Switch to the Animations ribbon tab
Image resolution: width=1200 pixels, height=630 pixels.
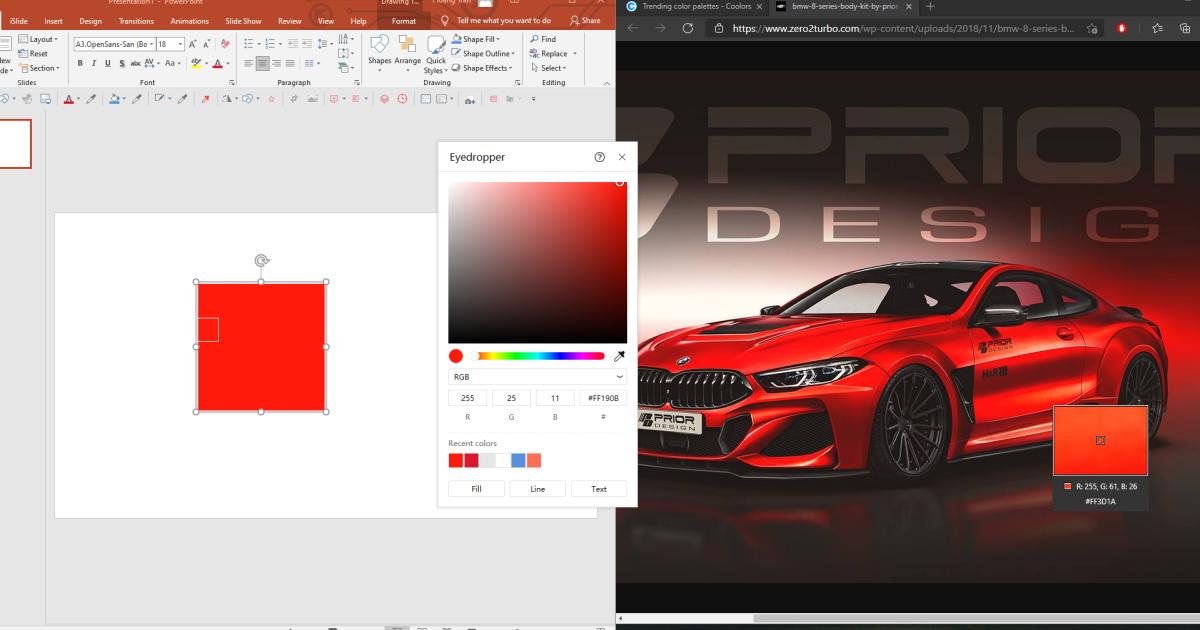click(190, 20)
